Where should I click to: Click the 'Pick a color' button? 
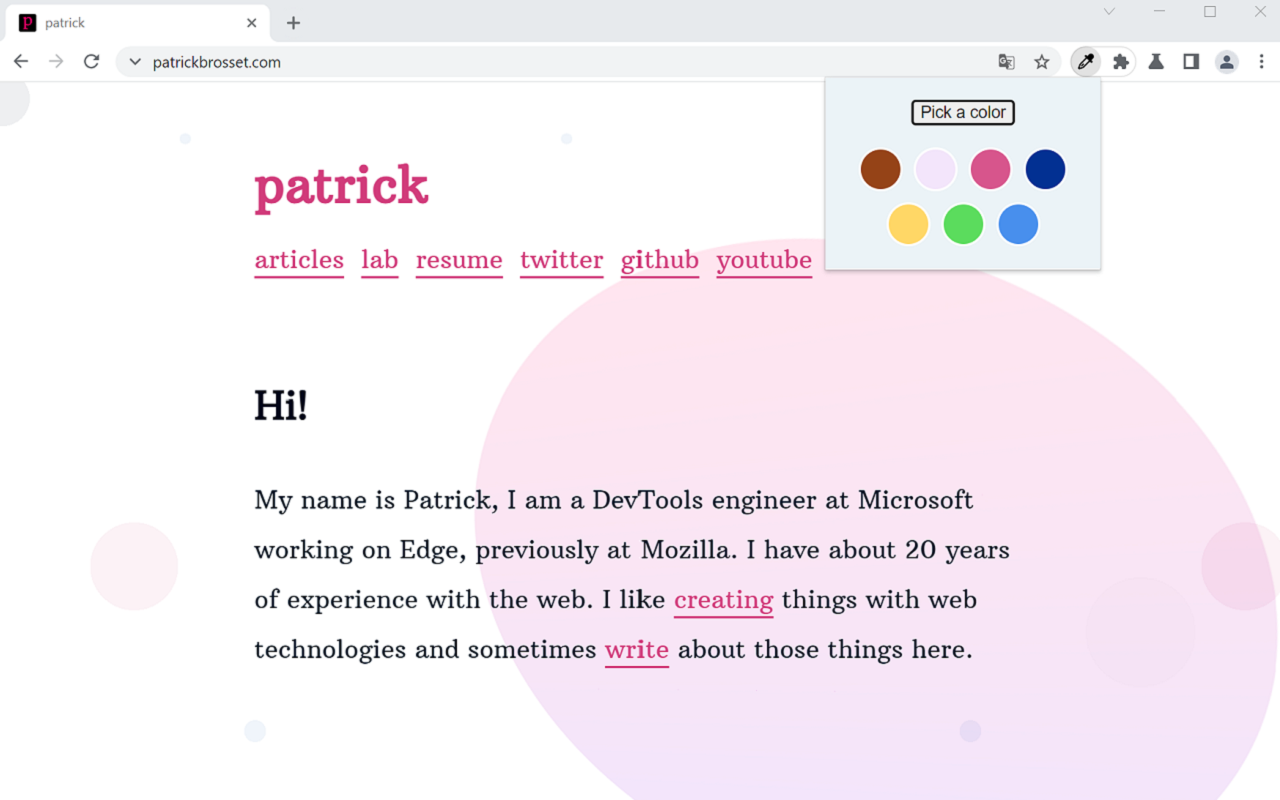[963, 112]
